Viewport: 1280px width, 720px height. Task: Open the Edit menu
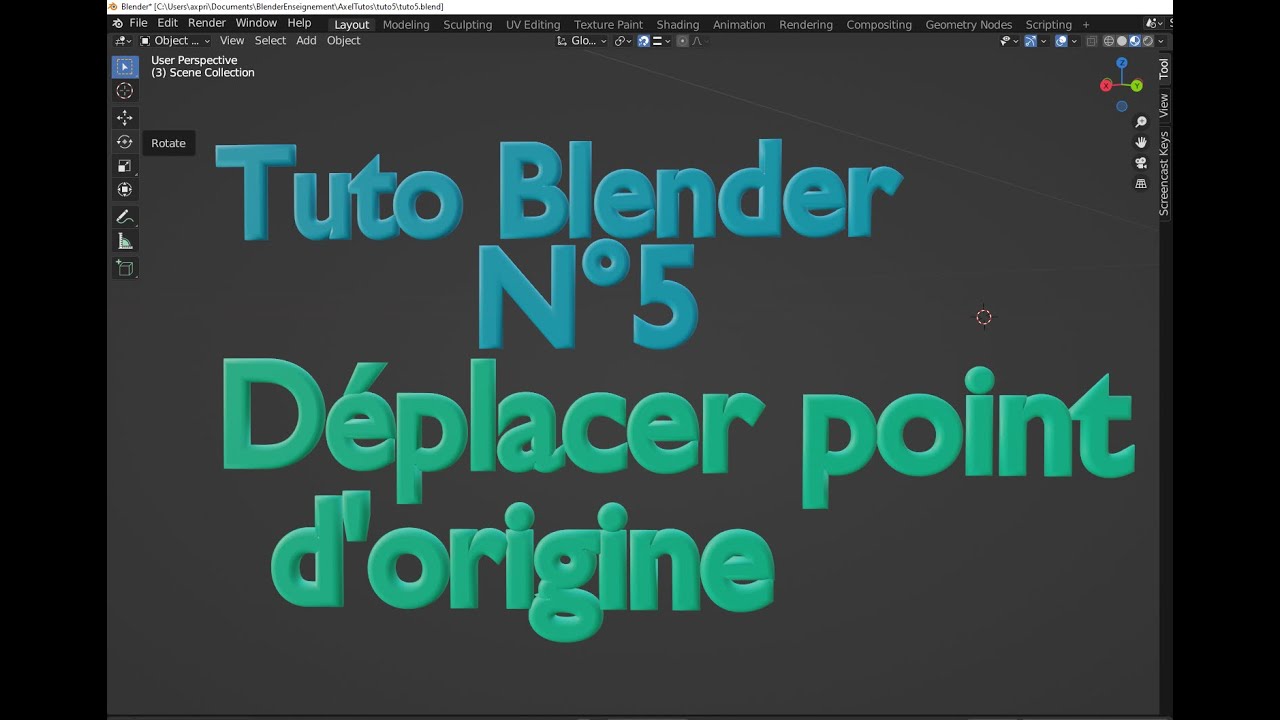click(168, 23)
